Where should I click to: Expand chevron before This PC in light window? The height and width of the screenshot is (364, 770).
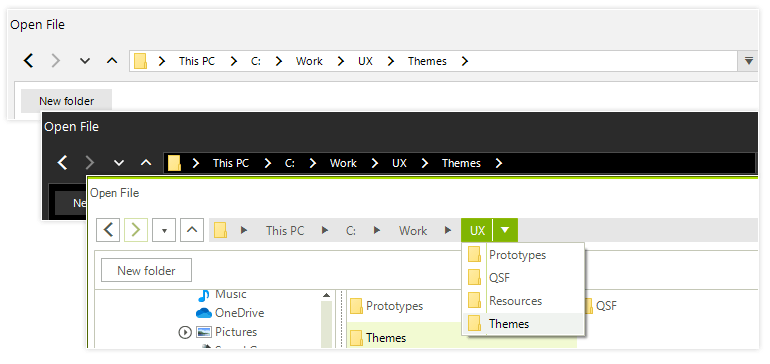162,61
